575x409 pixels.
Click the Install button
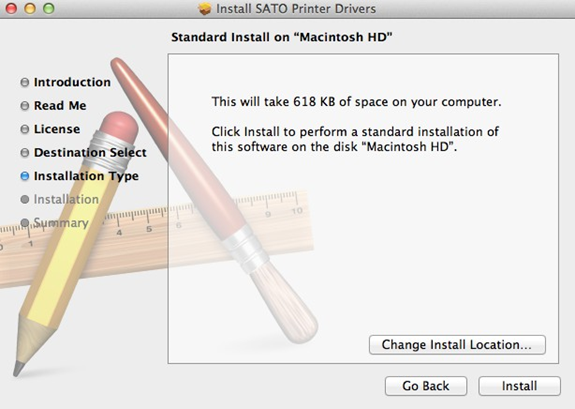(519, 386)
